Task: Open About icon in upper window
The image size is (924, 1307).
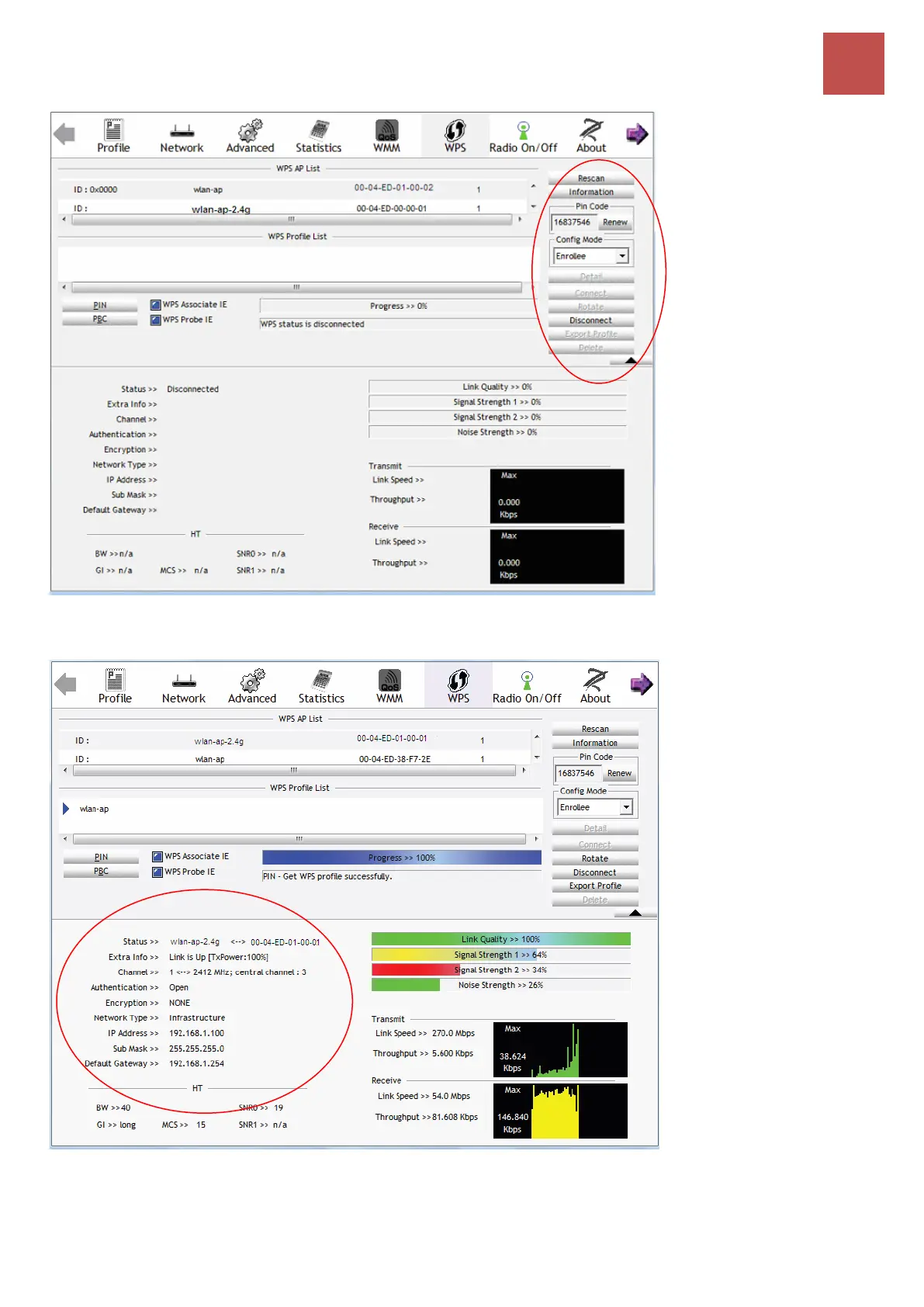Action: click(x=591, y=136)
